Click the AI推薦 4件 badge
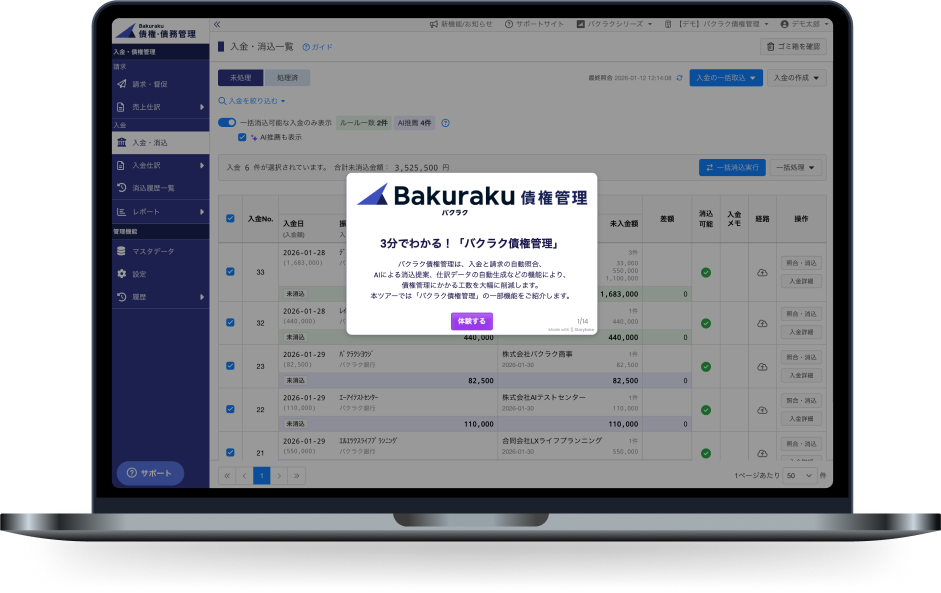The image size is (941, 593). pyautogui.click(x=414, y=122)
